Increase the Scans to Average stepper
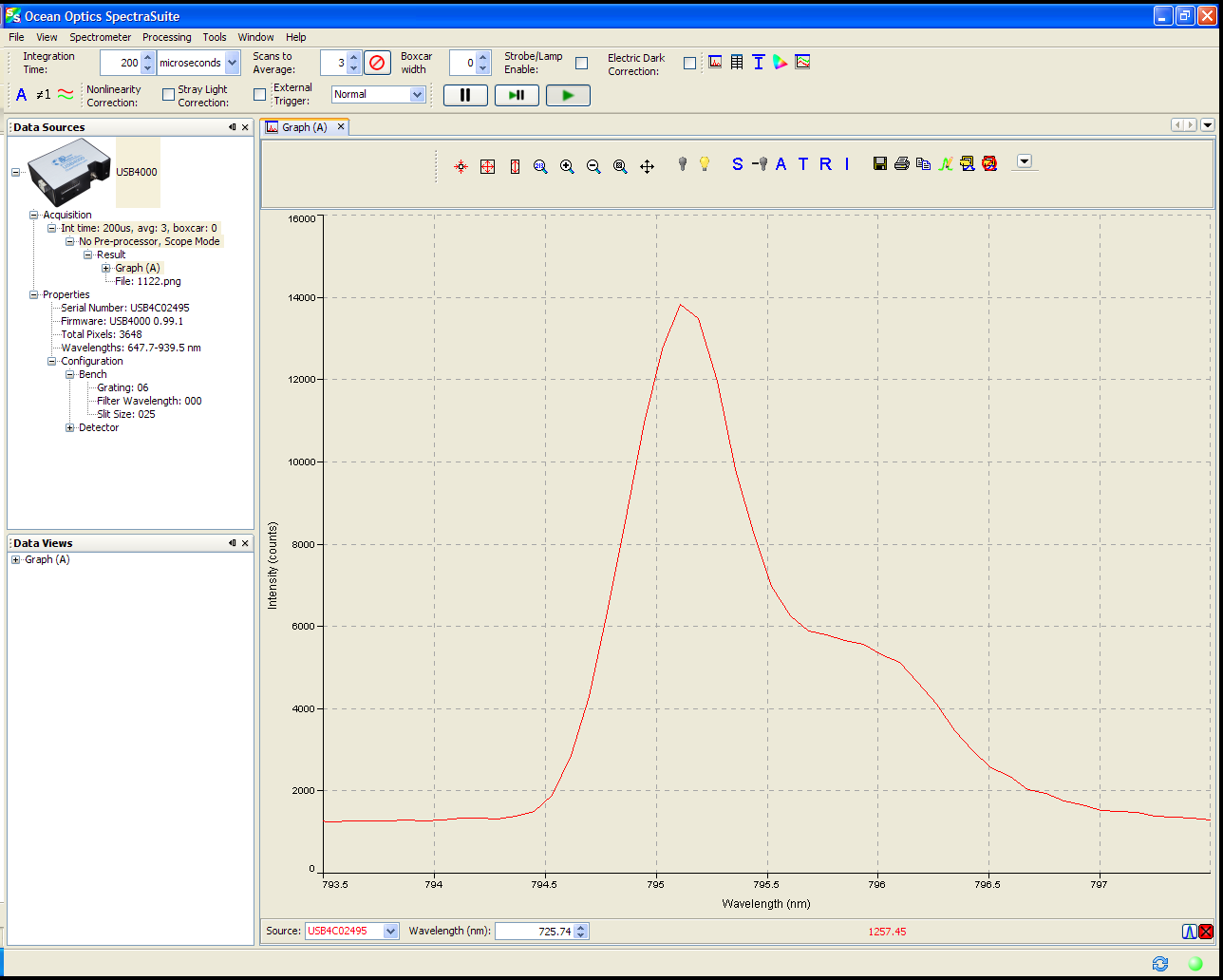 pyautogui.click(x=354, y=58)
